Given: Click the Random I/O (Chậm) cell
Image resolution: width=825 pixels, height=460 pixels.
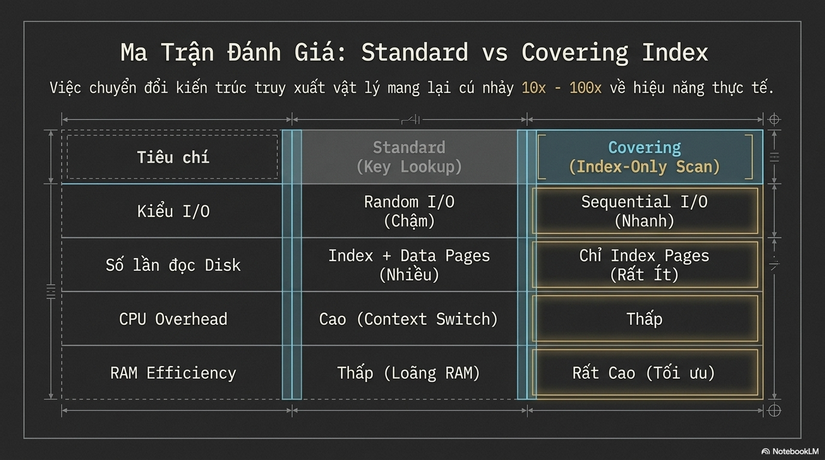Looking at the screenshot, I should [x=409, y=211].
